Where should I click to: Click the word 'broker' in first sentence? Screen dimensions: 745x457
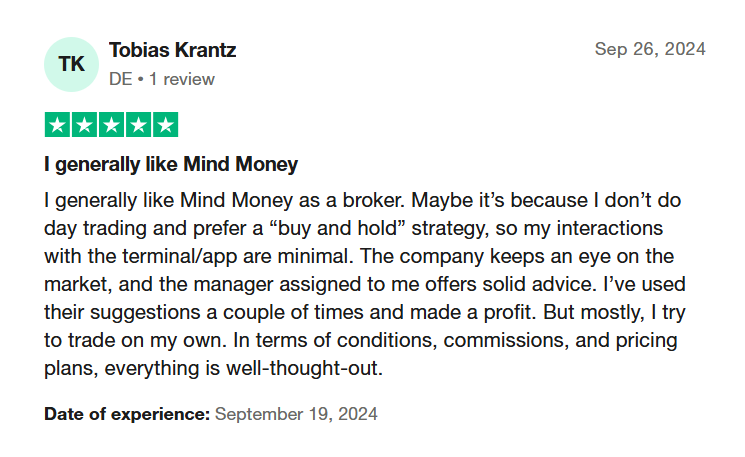(373, 200)
